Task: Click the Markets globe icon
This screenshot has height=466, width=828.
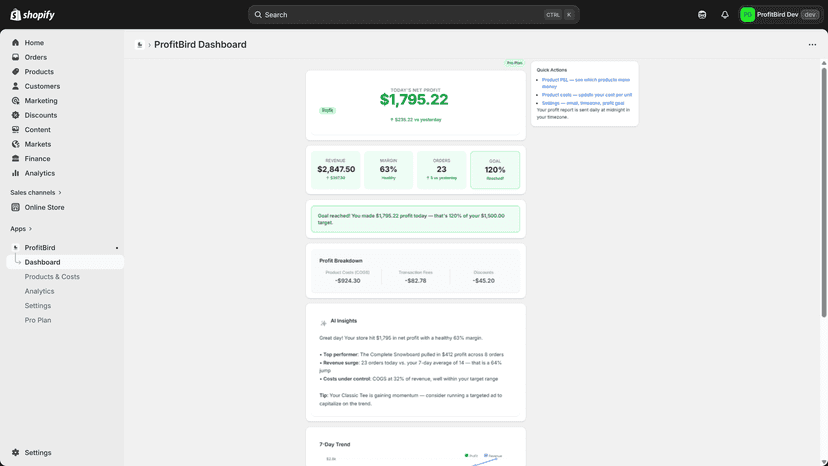Action: [x=15, y=144]
